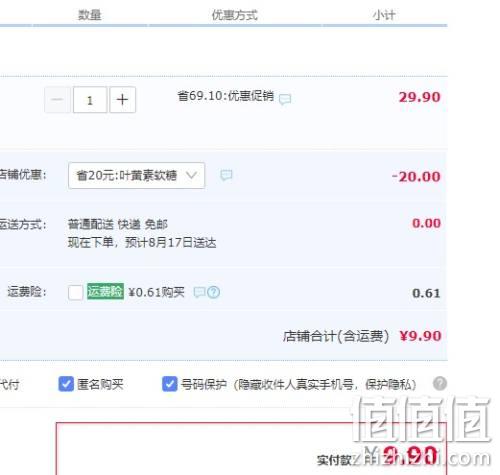Image resolution: width=500 pixels, height=475 pixels.
Task: Click the 普通配送 快递 免邮 shipping text
Action: [117, 224]
